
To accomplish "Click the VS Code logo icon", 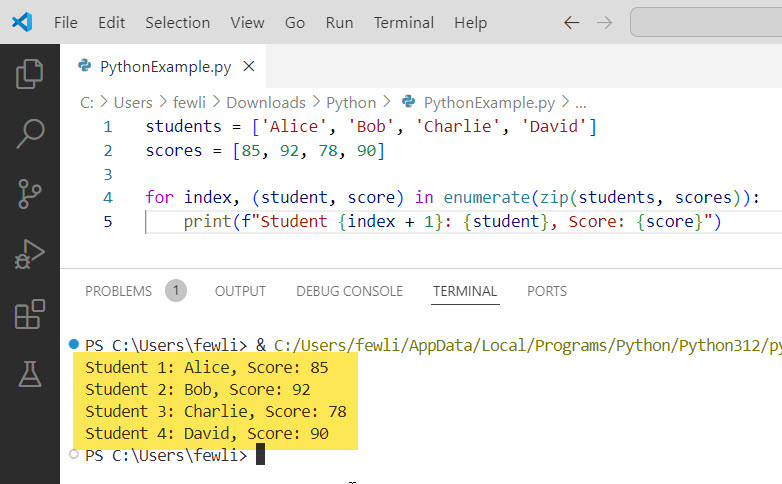I will click(22, 22).
